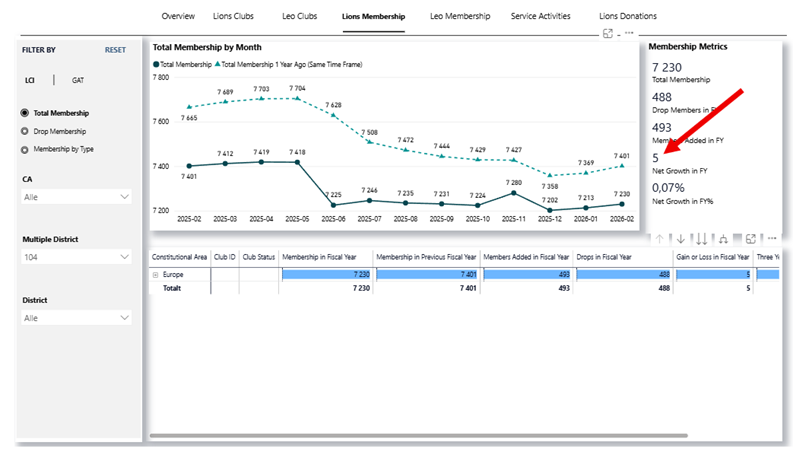
Task: Open focus mode for the table visual
Action: coord(751,238)
